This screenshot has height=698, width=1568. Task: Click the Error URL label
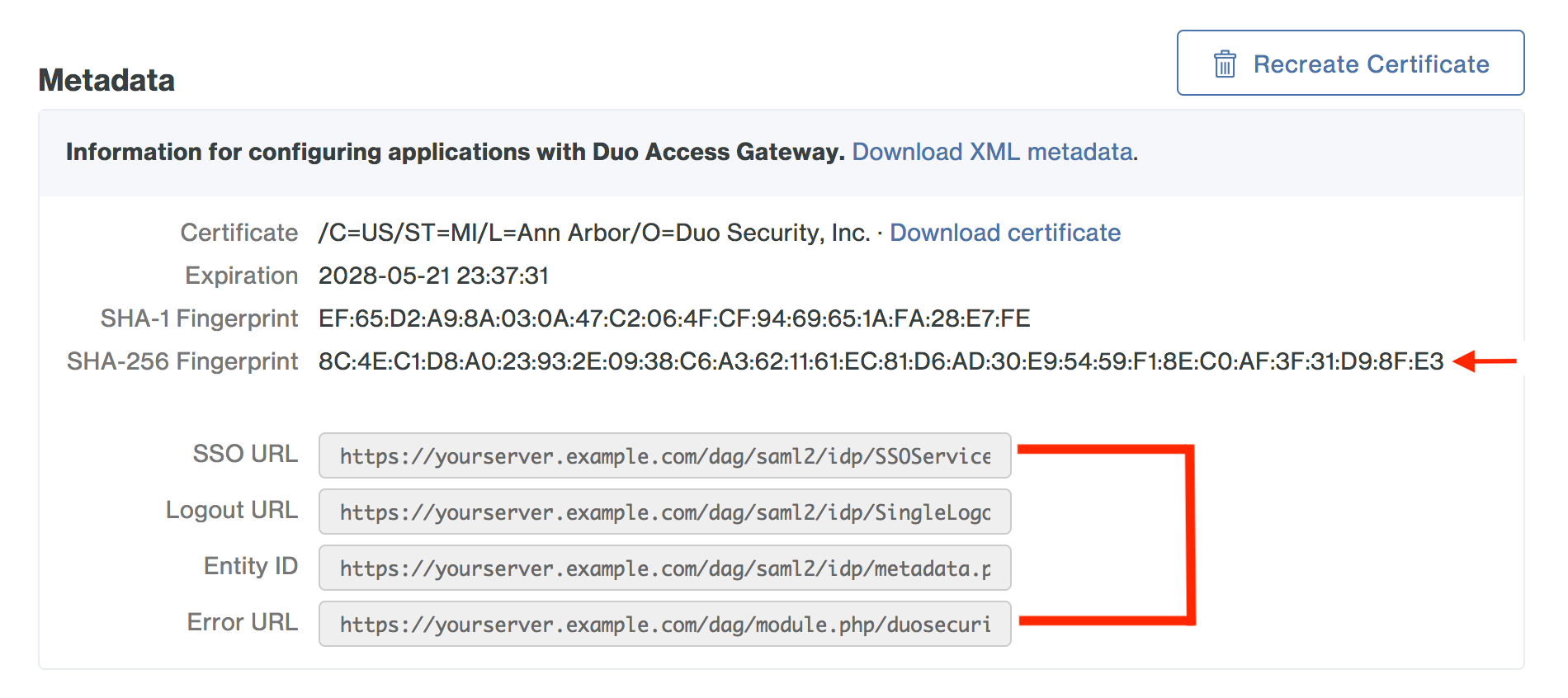pyautogui.click(x=242, y=622)
